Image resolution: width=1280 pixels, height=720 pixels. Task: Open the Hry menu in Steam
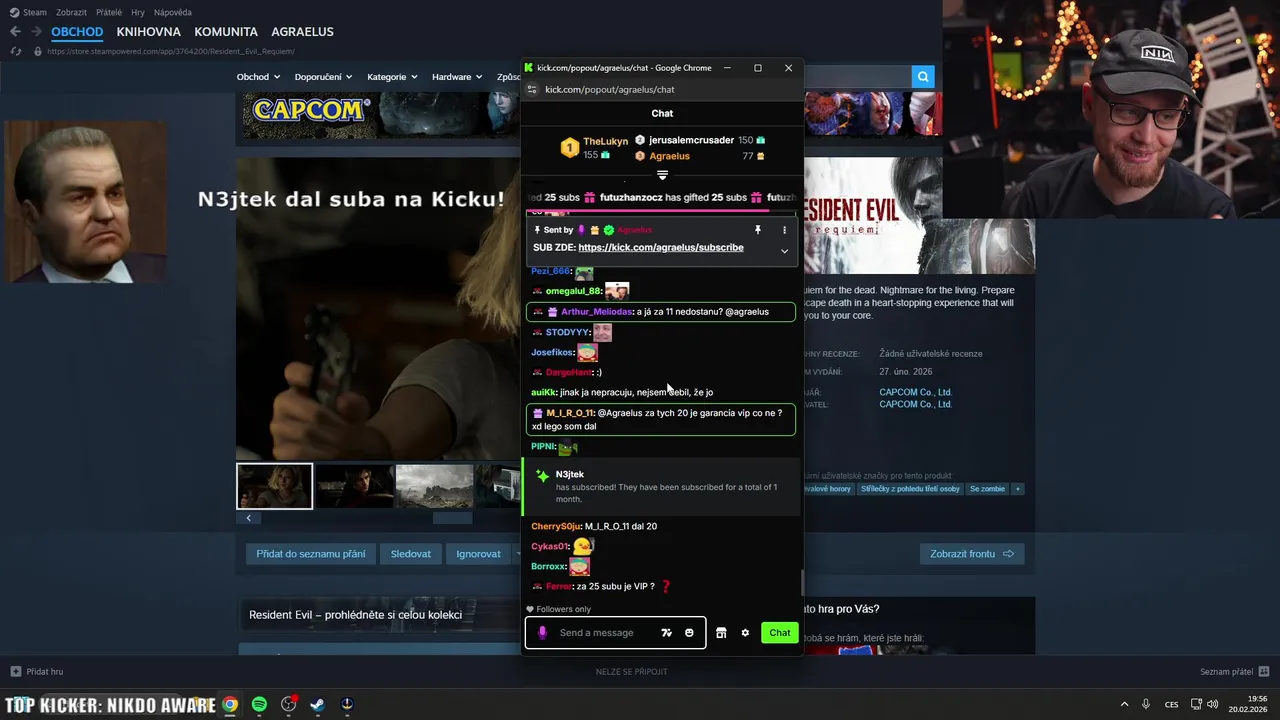[x=138, y=12]
